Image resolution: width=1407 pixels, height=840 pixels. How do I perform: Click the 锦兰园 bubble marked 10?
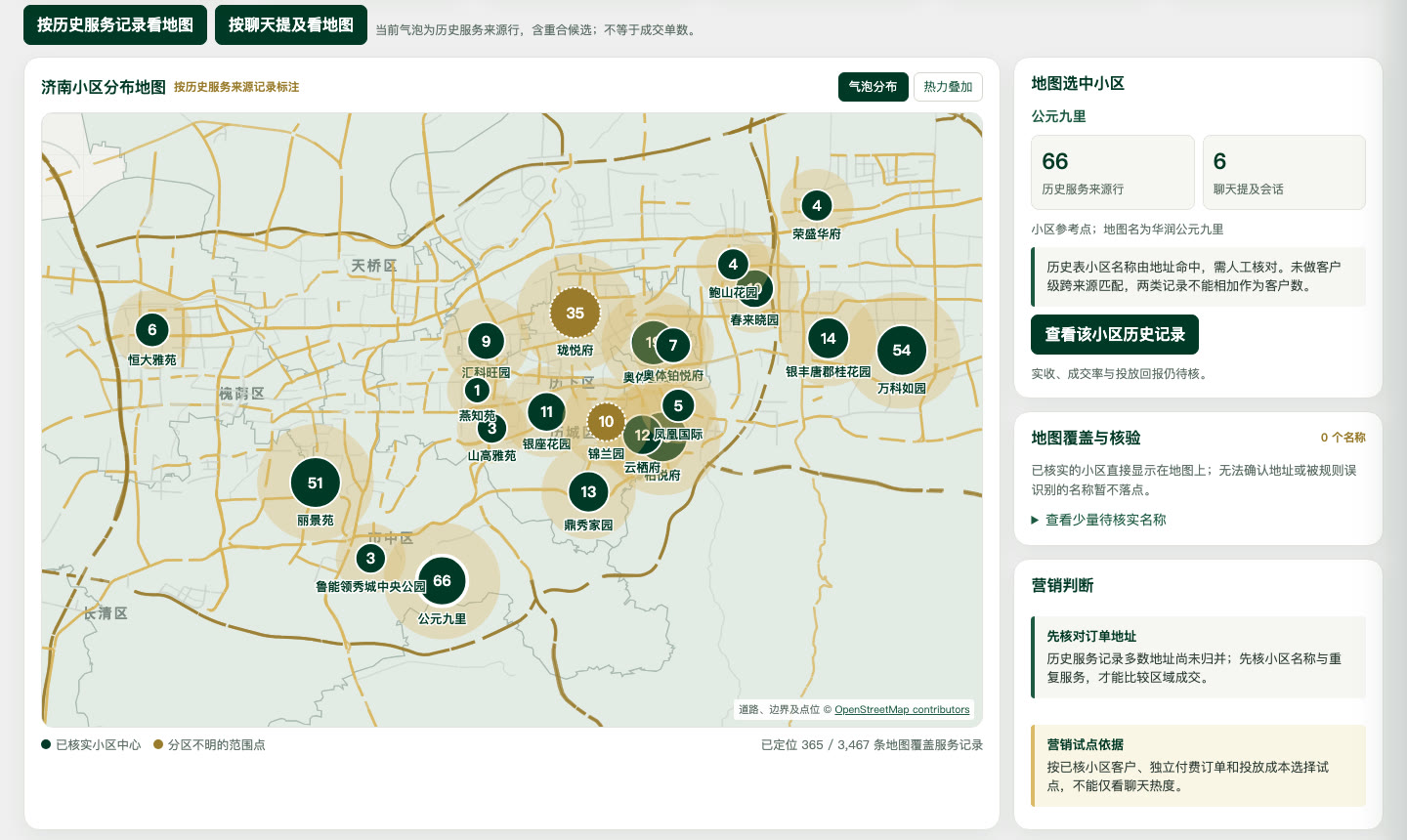coord(606,422)
